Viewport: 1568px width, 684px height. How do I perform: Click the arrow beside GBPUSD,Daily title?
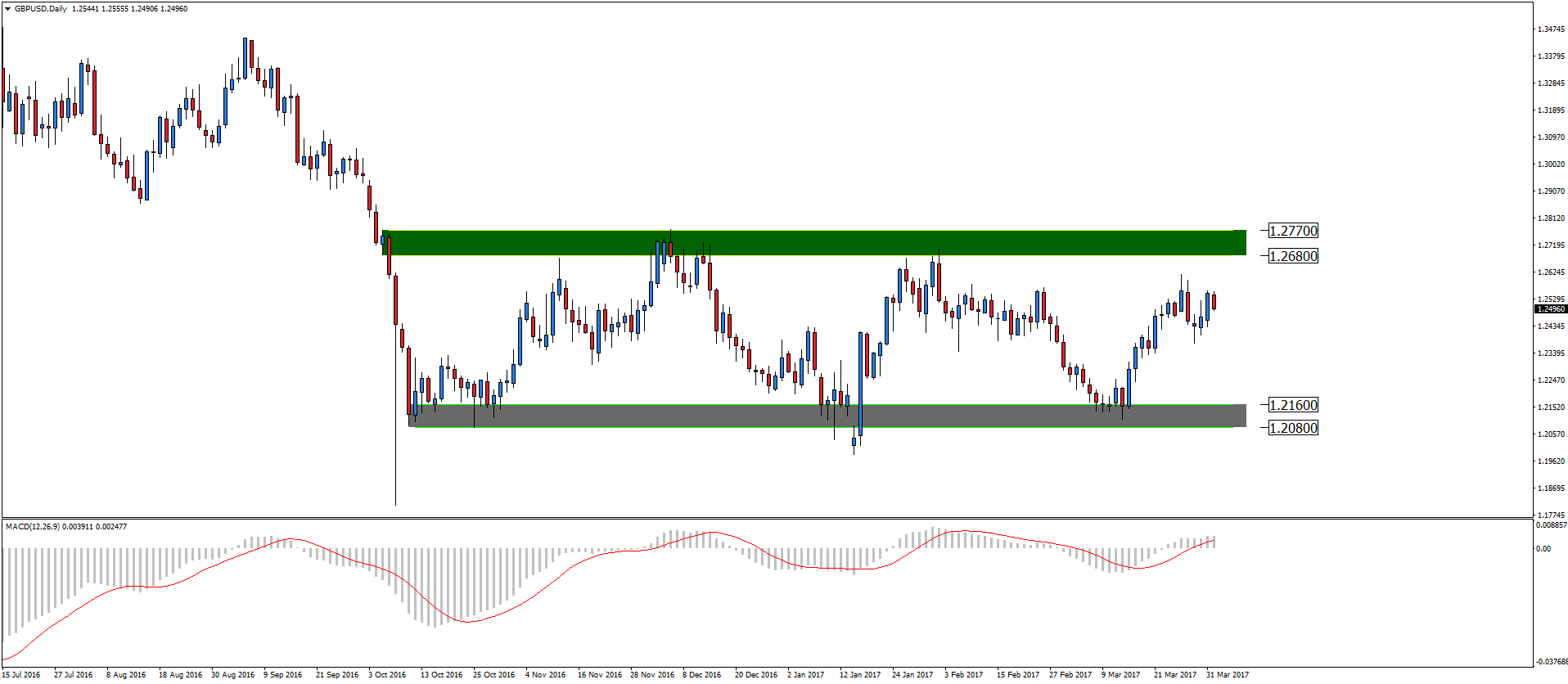[x=8, y=9]
